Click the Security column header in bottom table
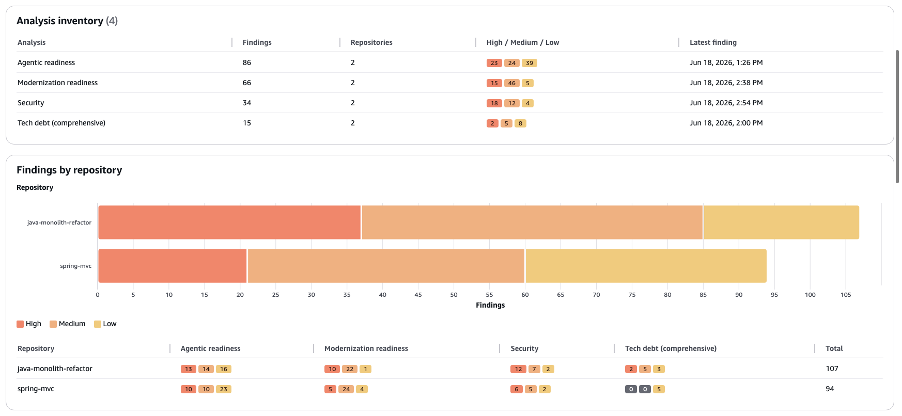Viewport: 902px width, 416px height. coord(524,349)
